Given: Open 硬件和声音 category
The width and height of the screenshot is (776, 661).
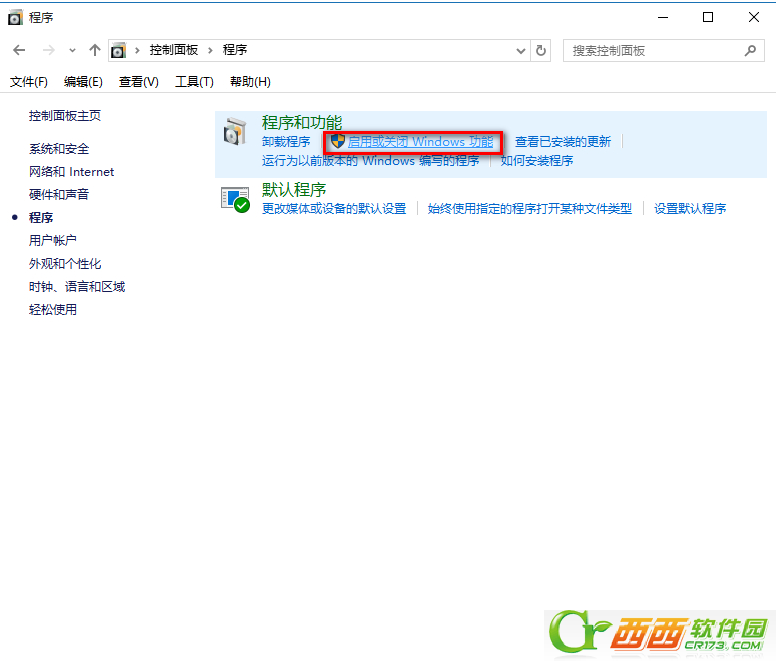Looking at the screenshot, I should [59, 194].
